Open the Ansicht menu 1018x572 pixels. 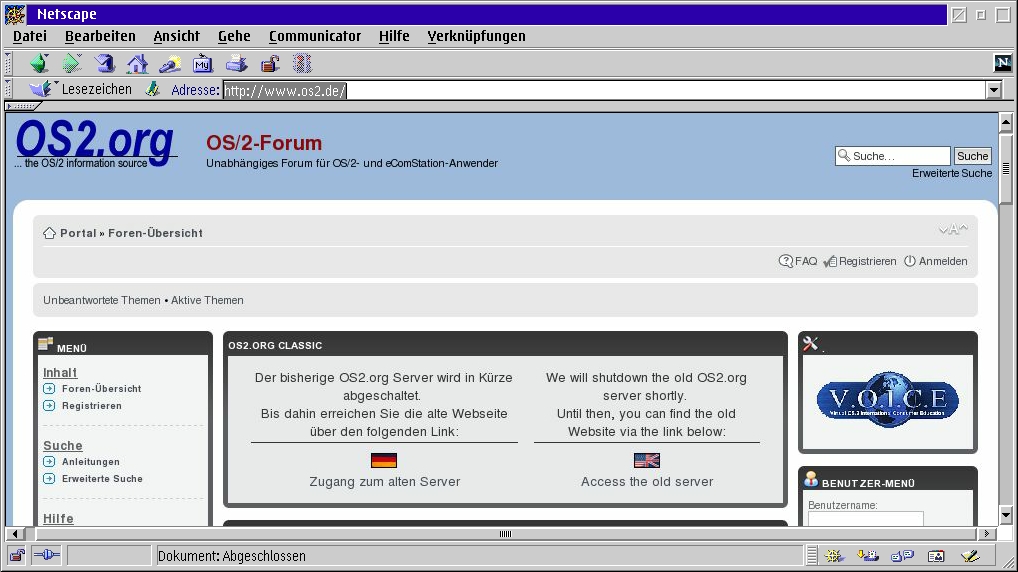[x=177, y=36]
